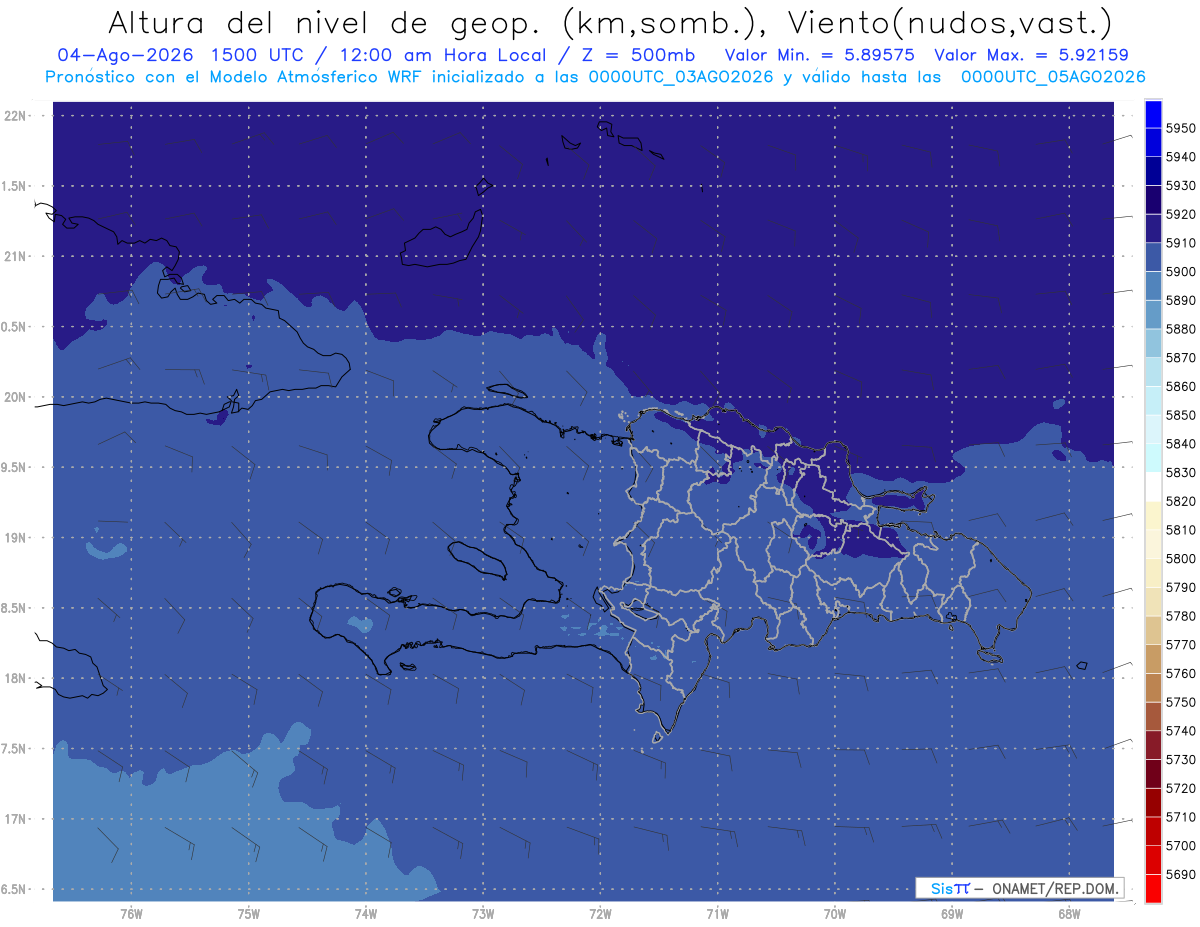Click the 22N latitude axis label
The height and width of the screenshot is (927, 1200).
pos(17,116)
